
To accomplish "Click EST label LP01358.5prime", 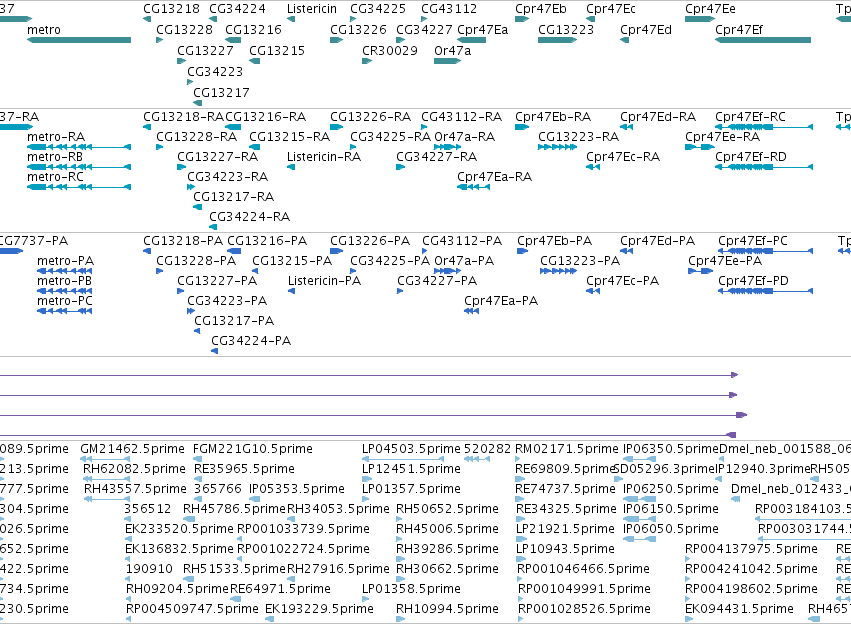I will tap(411, 589).
